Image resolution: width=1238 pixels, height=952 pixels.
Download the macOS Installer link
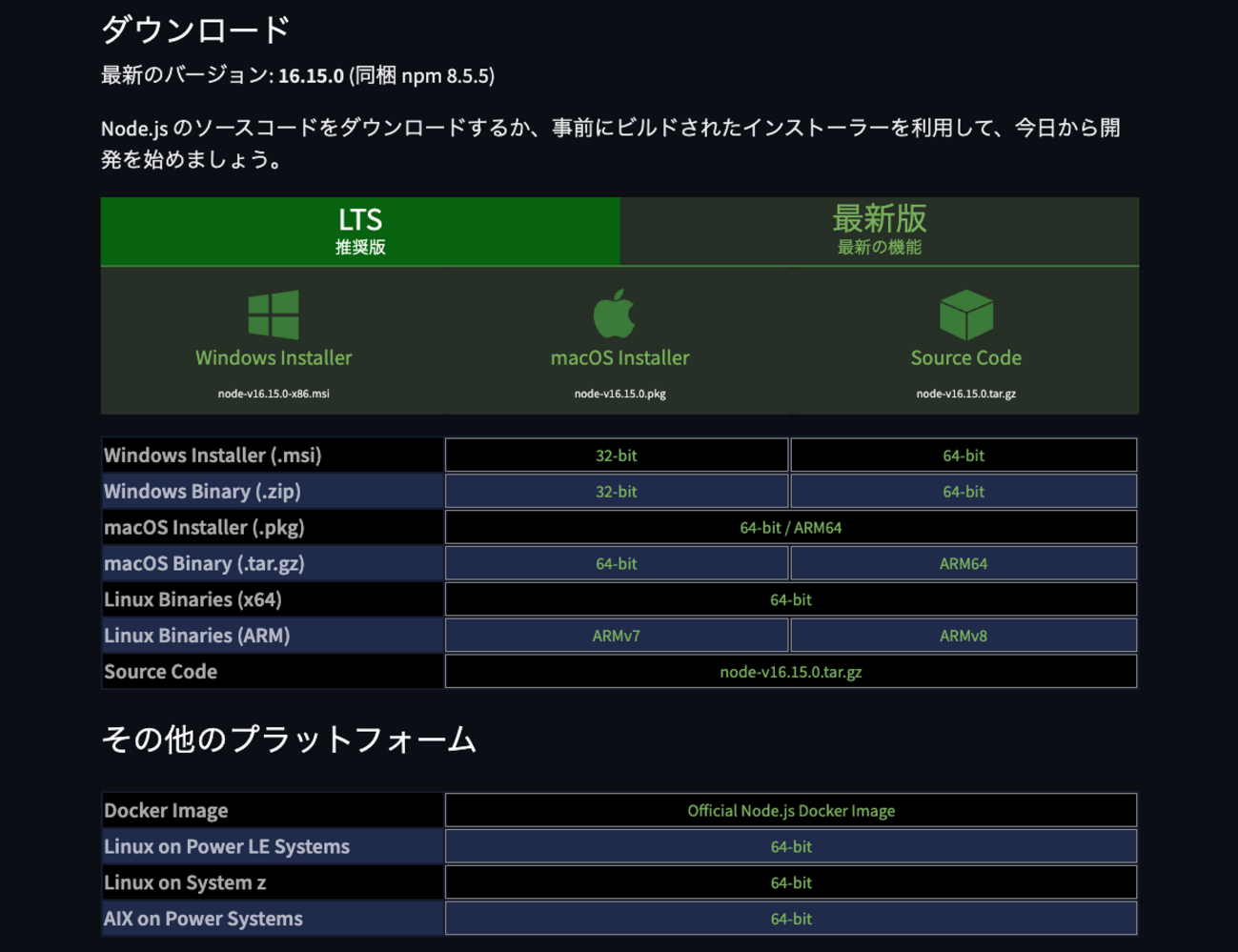(619, 358)
